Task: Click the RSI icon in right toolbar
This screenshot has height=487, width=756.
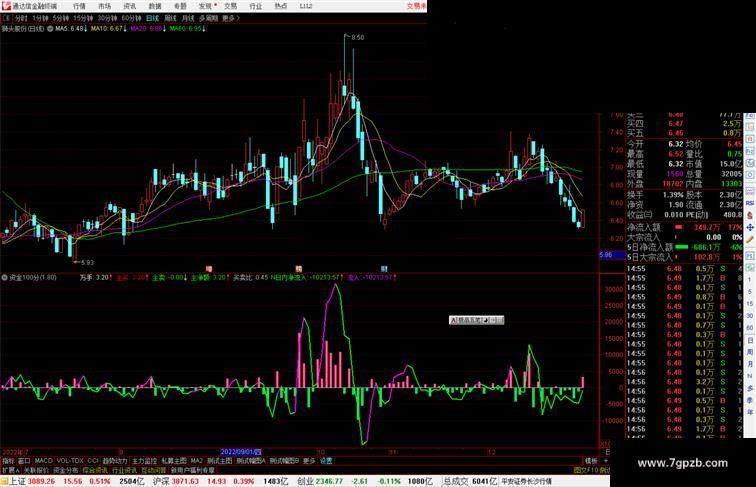Action: (750, 203)
